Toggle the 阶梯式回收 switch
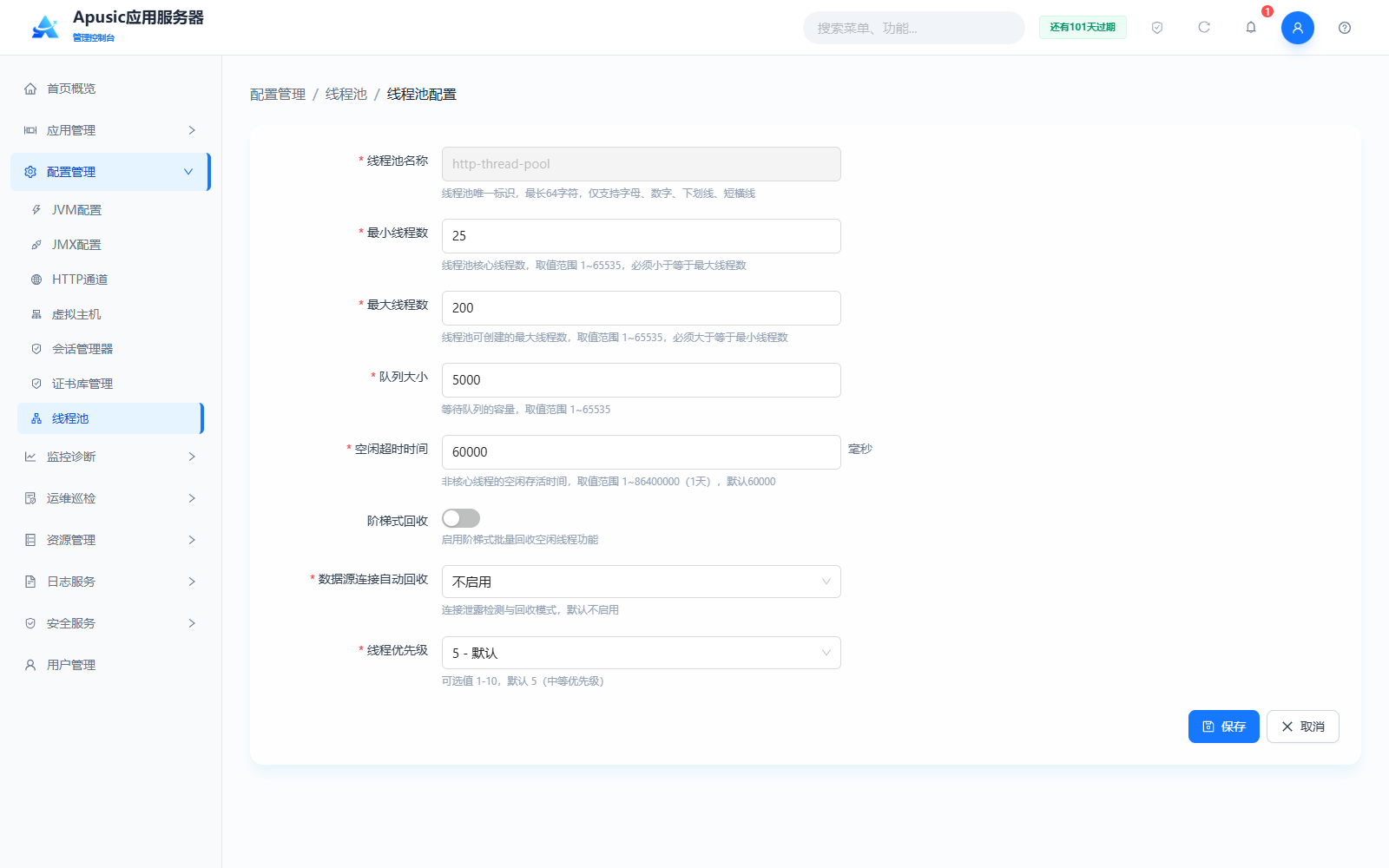1389x868 pixels. (461, 518)
